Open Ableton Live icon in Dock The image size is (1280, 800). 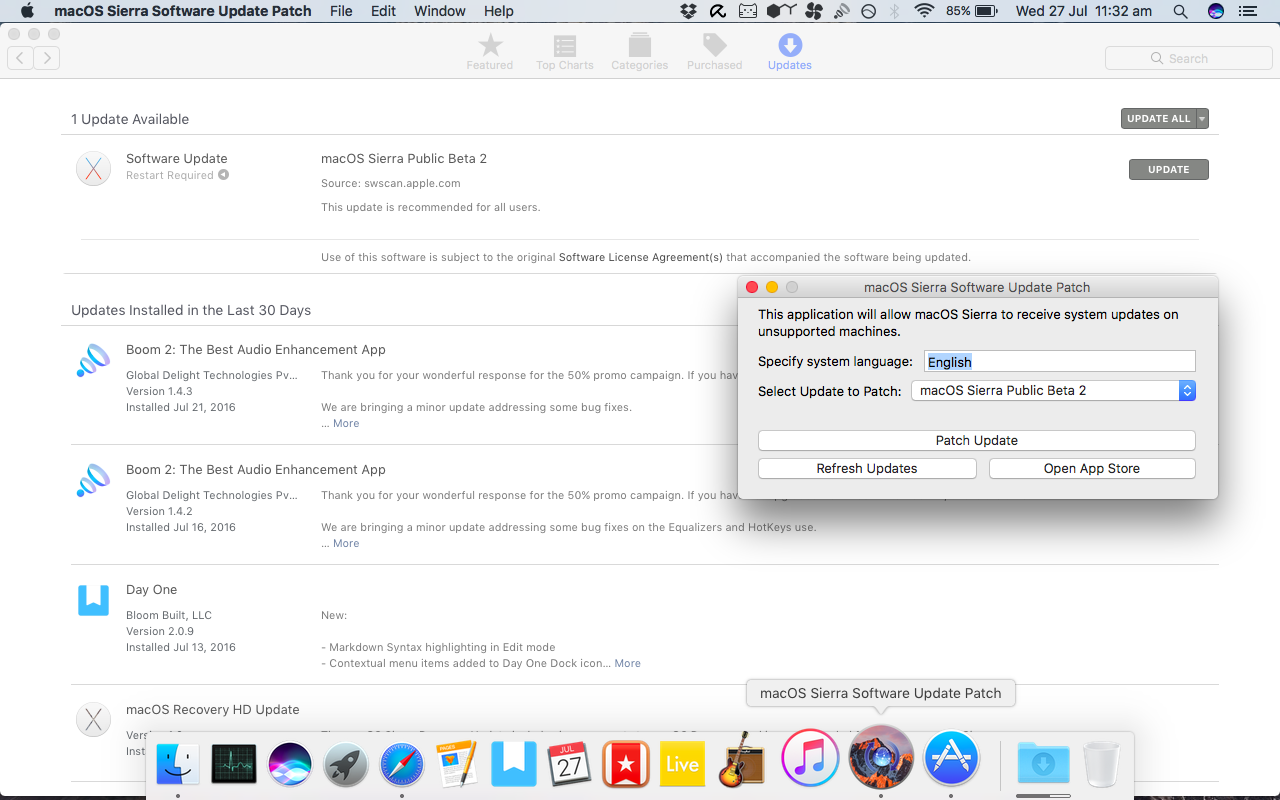tap(681, 765)
